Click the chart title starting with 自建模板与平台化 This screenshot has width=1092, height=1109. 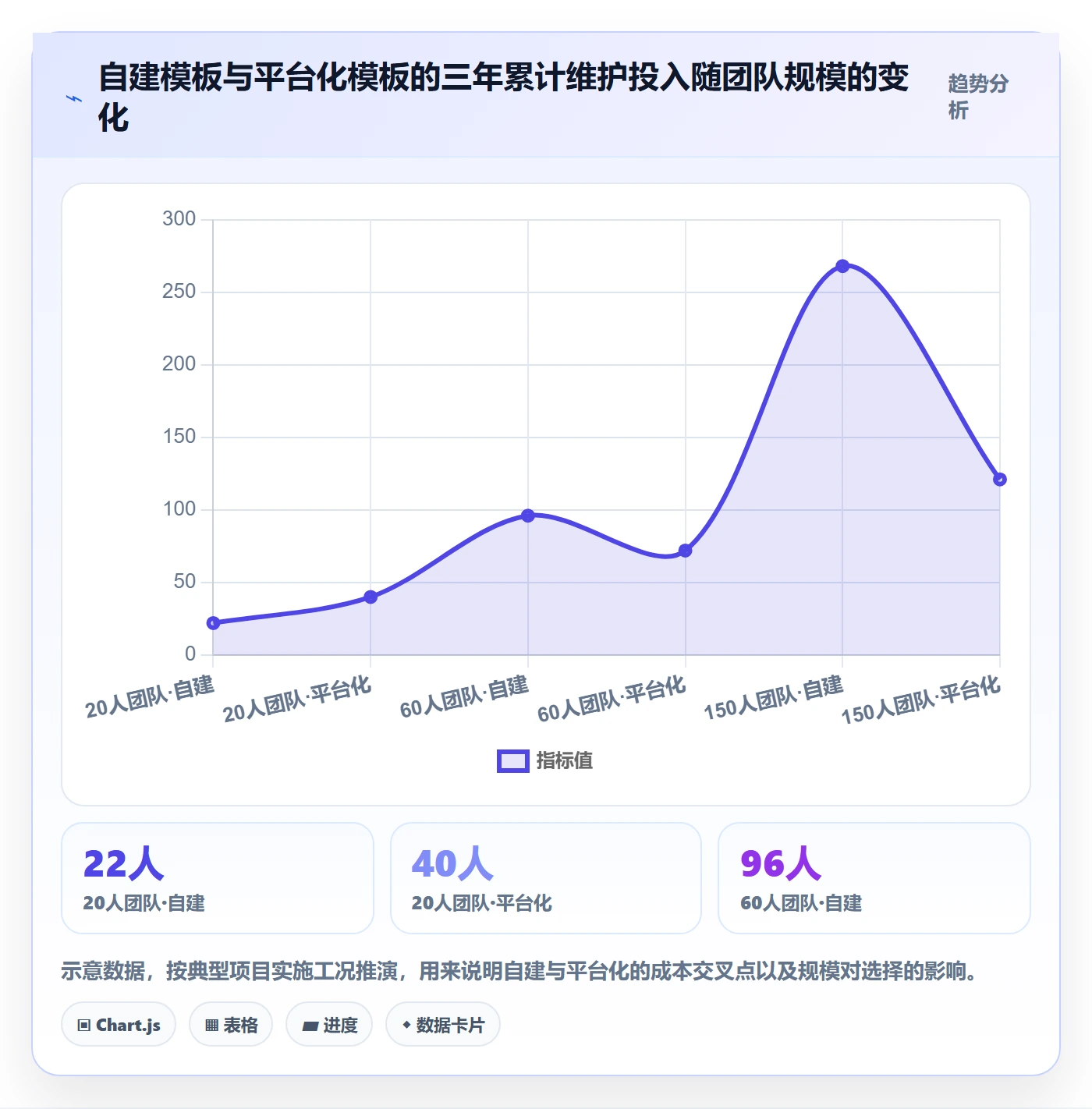[x=503, y=97]
